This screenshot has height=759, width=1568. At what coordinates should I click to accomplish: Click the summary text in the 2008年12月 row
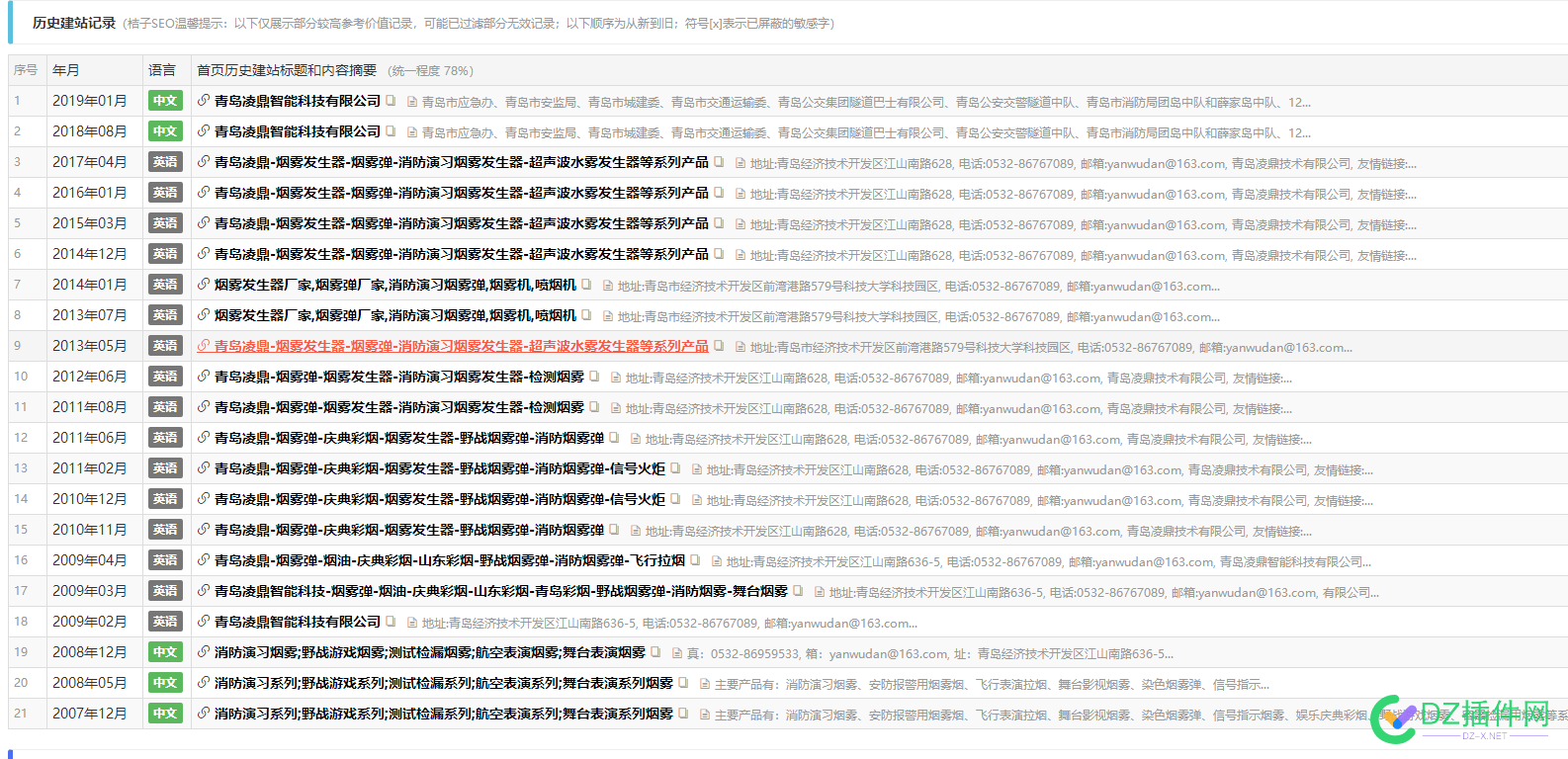click(930, 654)
